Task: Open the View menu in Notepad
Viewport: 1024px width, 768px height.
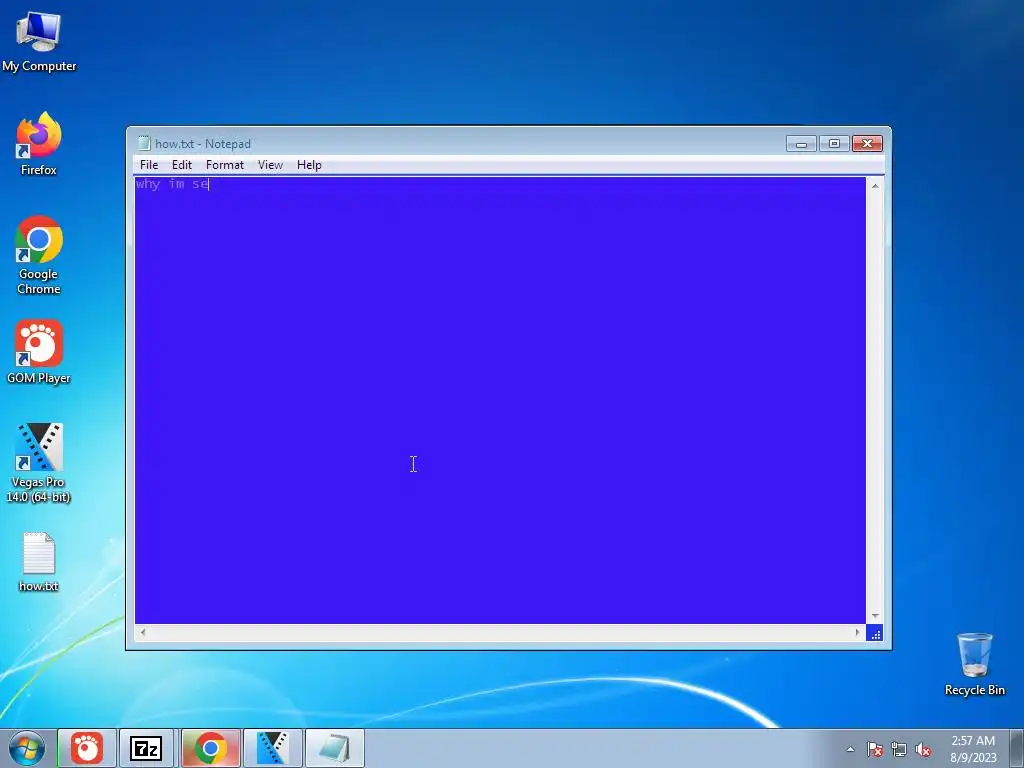Action: click(270, 165)
